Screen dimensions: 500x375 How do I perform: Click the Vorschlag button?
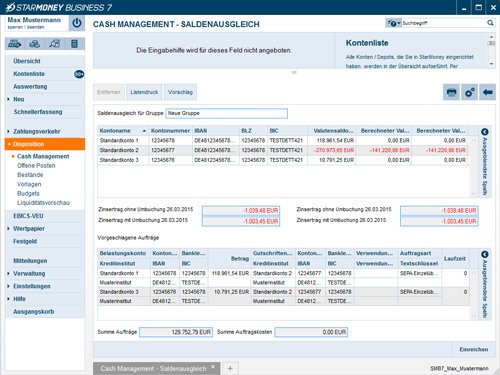coord(180,92)
